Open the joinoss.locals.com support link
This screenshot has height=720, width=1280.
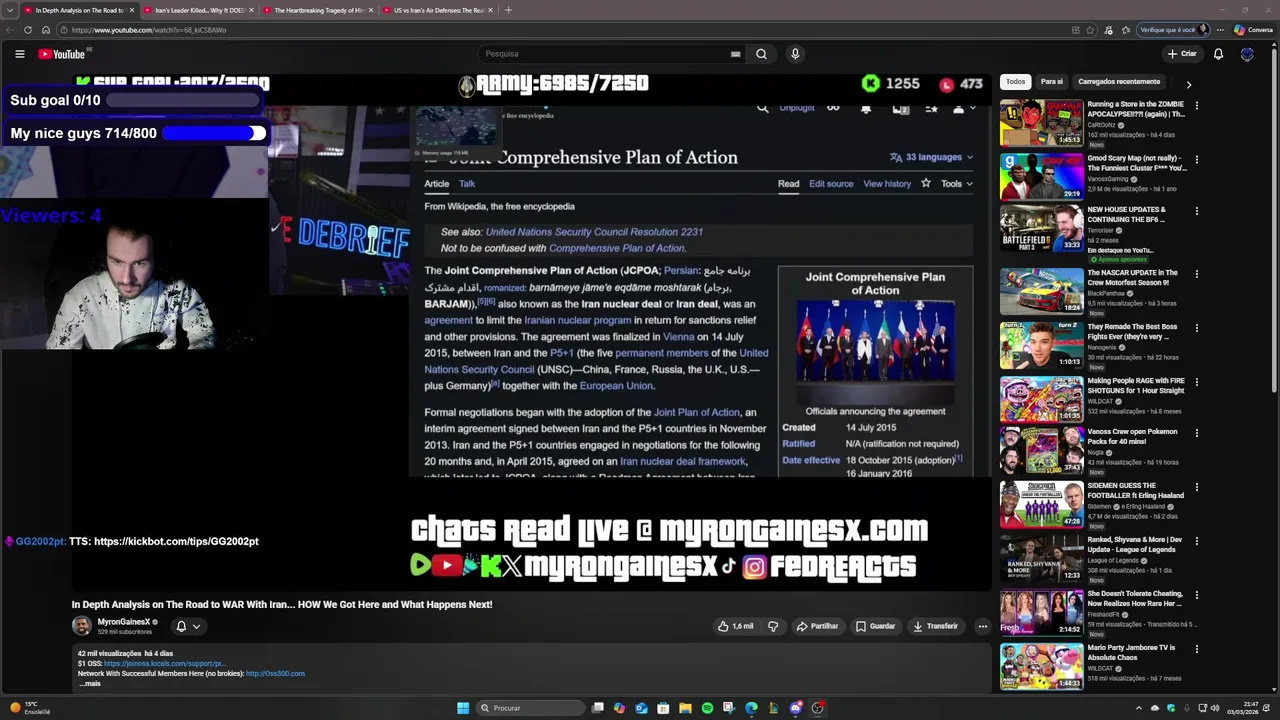click(164, 663)
